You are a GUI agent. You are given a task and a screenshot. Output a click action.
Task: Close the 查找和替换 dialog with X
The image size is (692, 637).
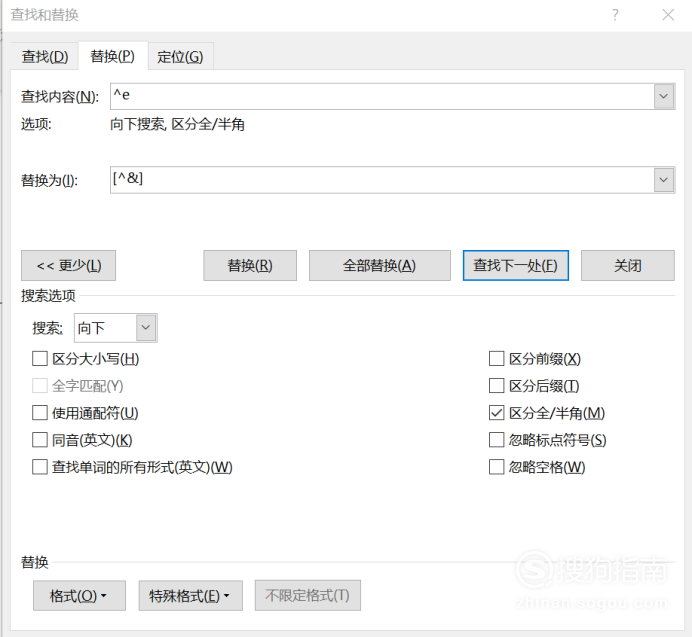click(x=668, y=15)
